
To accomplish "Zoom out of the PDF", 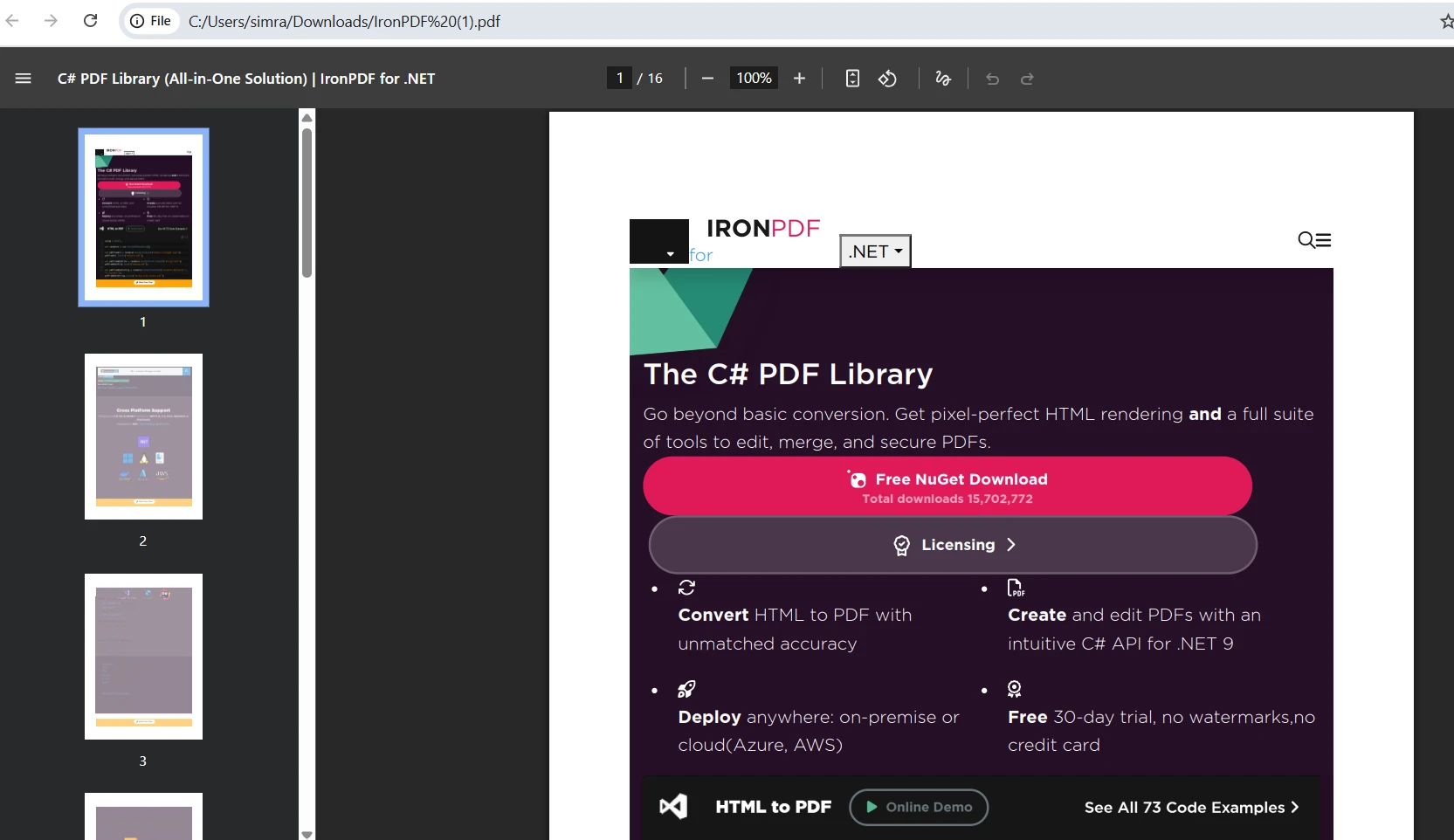I will coord(708,79).
